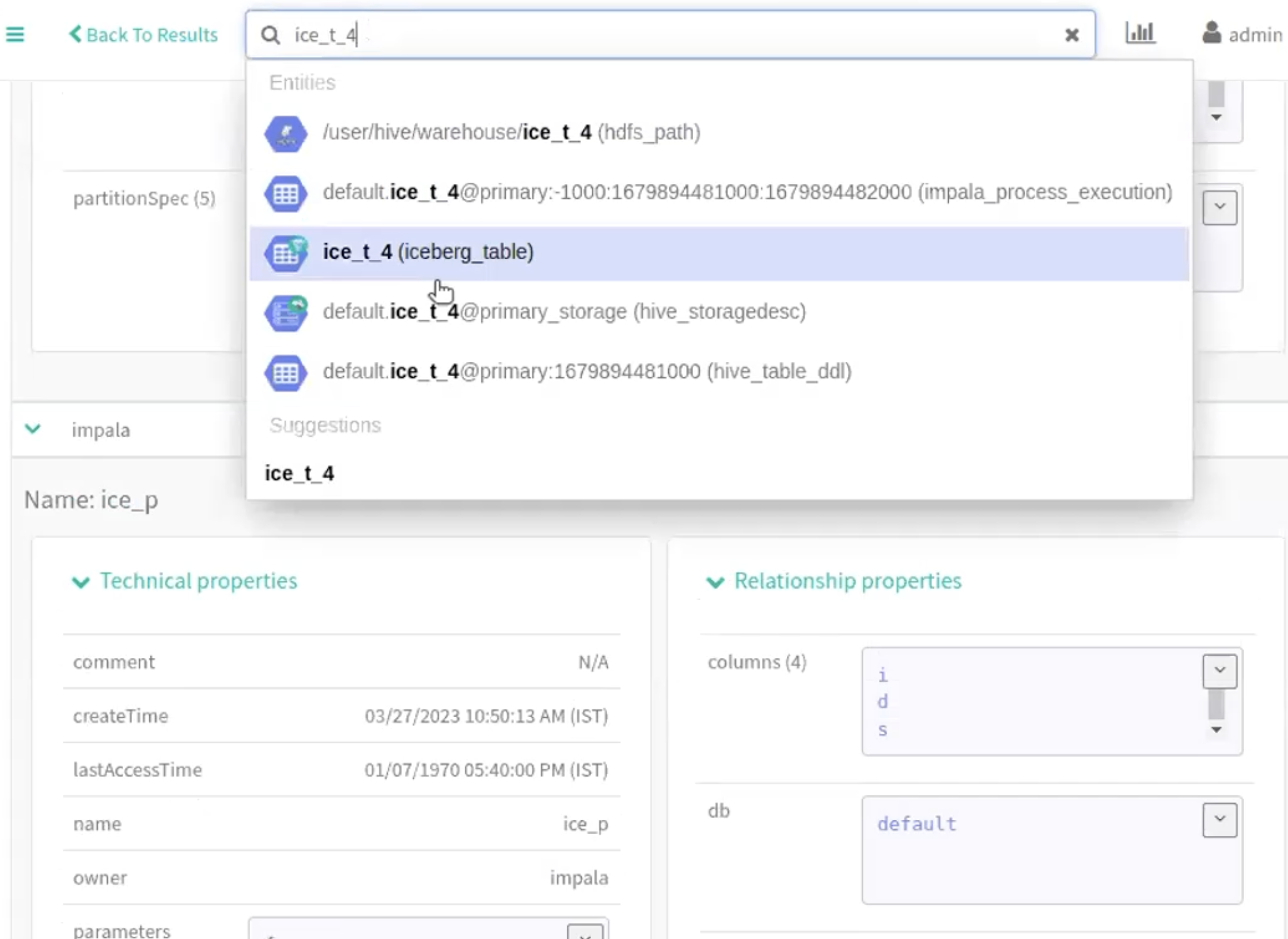Expand the partitionSpec dropdown box

(x=1219, y=207)
